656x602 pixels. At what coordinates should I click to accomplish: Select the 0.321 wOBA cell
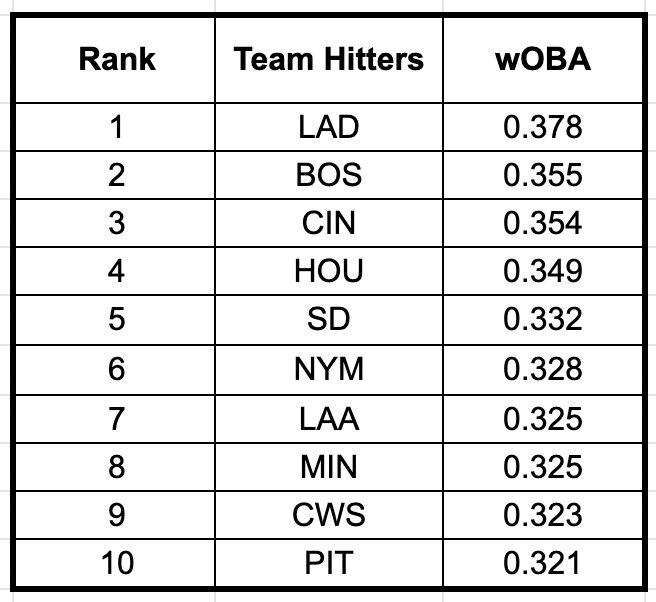[x=543, y=563]
